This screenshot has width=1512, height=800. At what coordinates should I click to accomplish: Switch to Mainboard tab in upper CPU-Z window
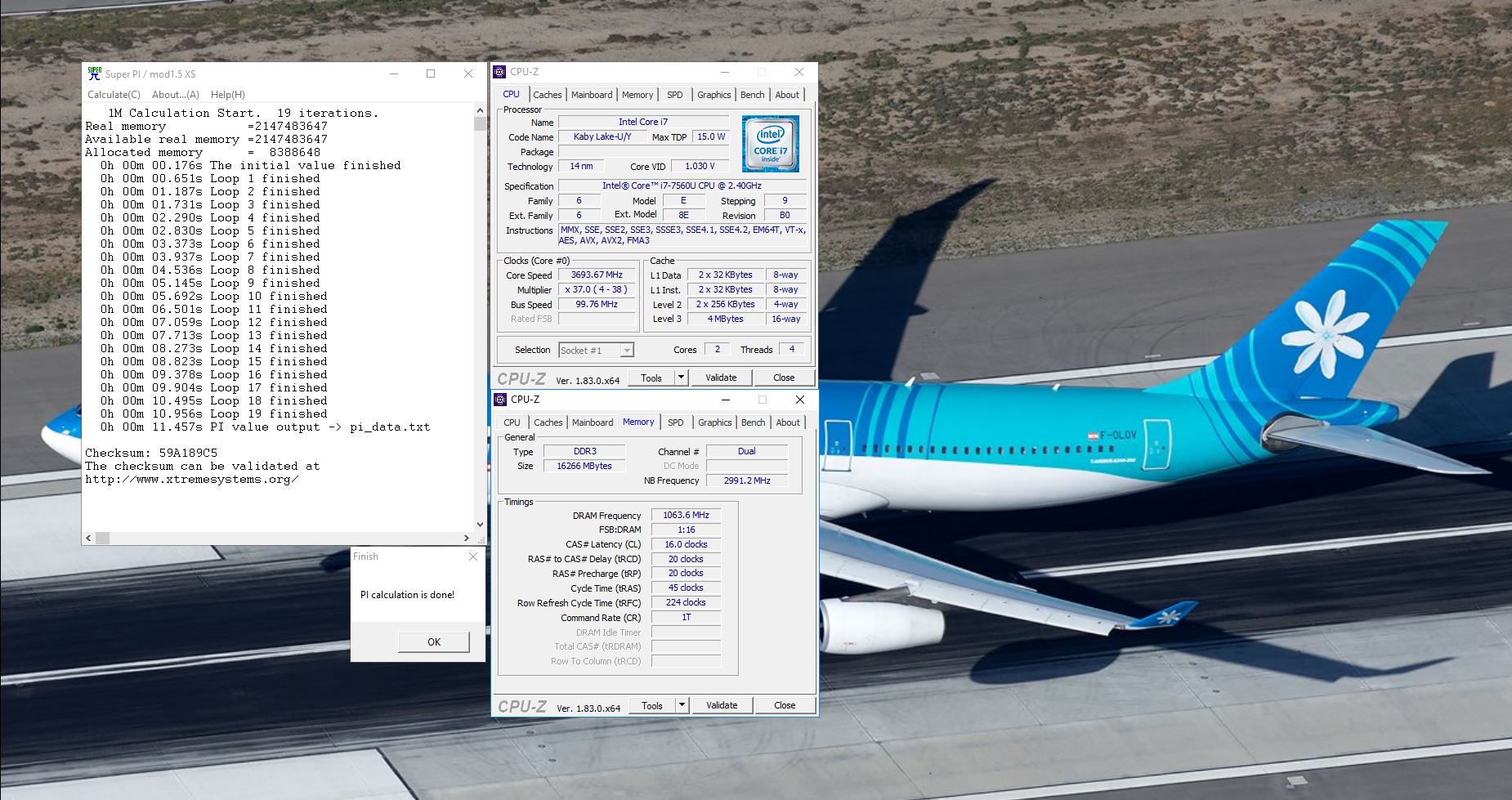[592, 95]
